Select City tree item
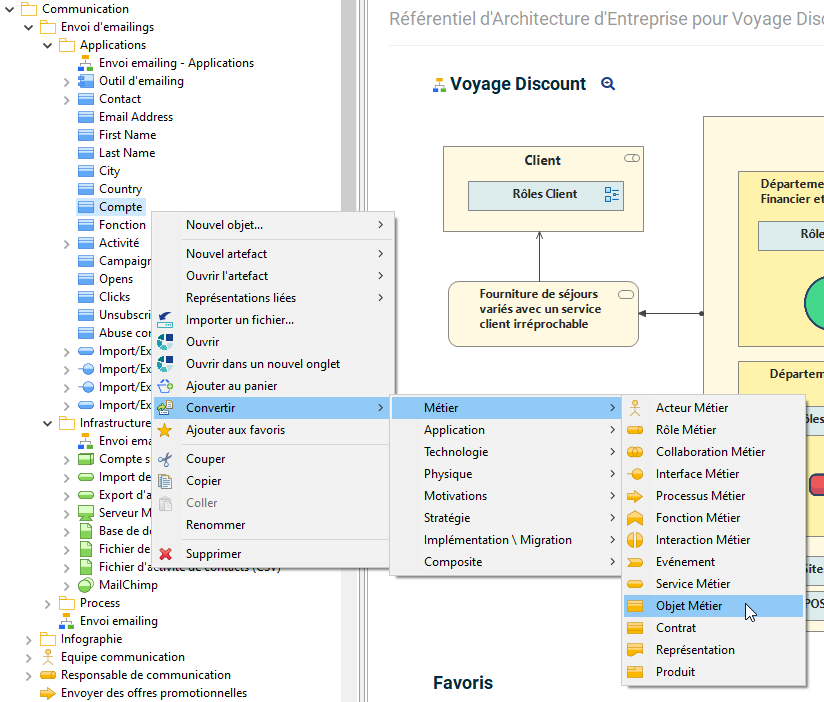Screen dimensions: 824x702 click(x=109, y=171)
